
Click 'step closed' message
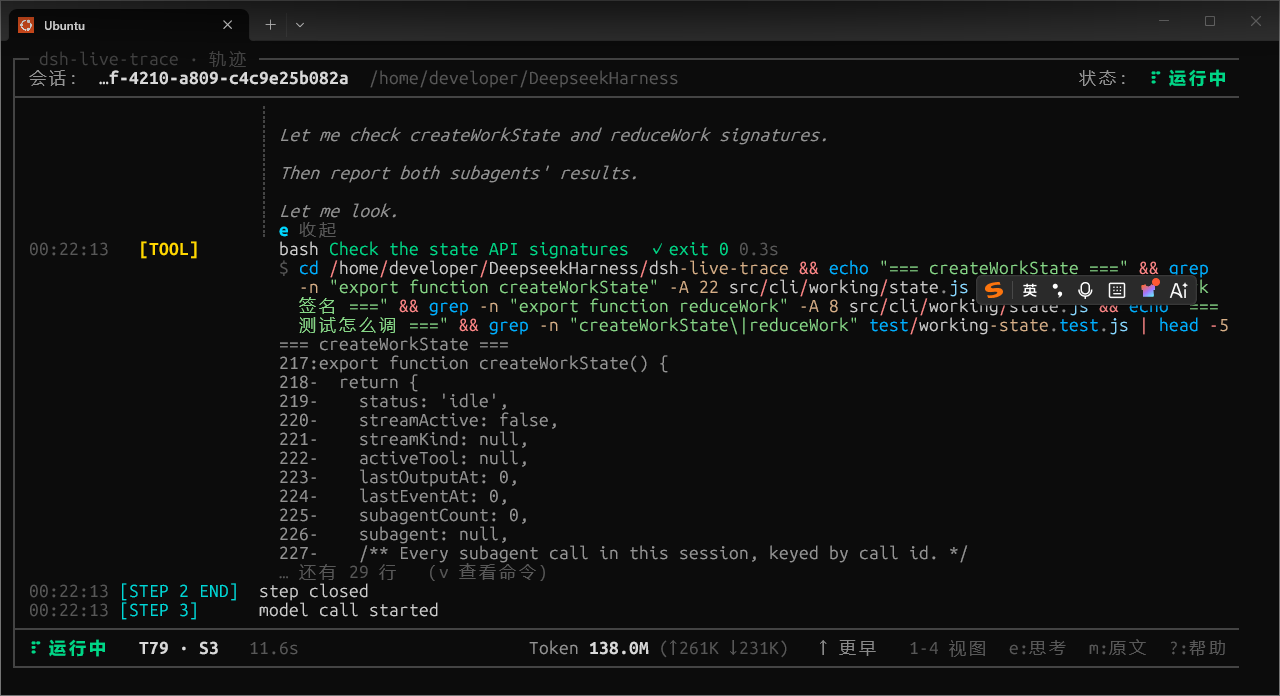[x=314, y=591]
